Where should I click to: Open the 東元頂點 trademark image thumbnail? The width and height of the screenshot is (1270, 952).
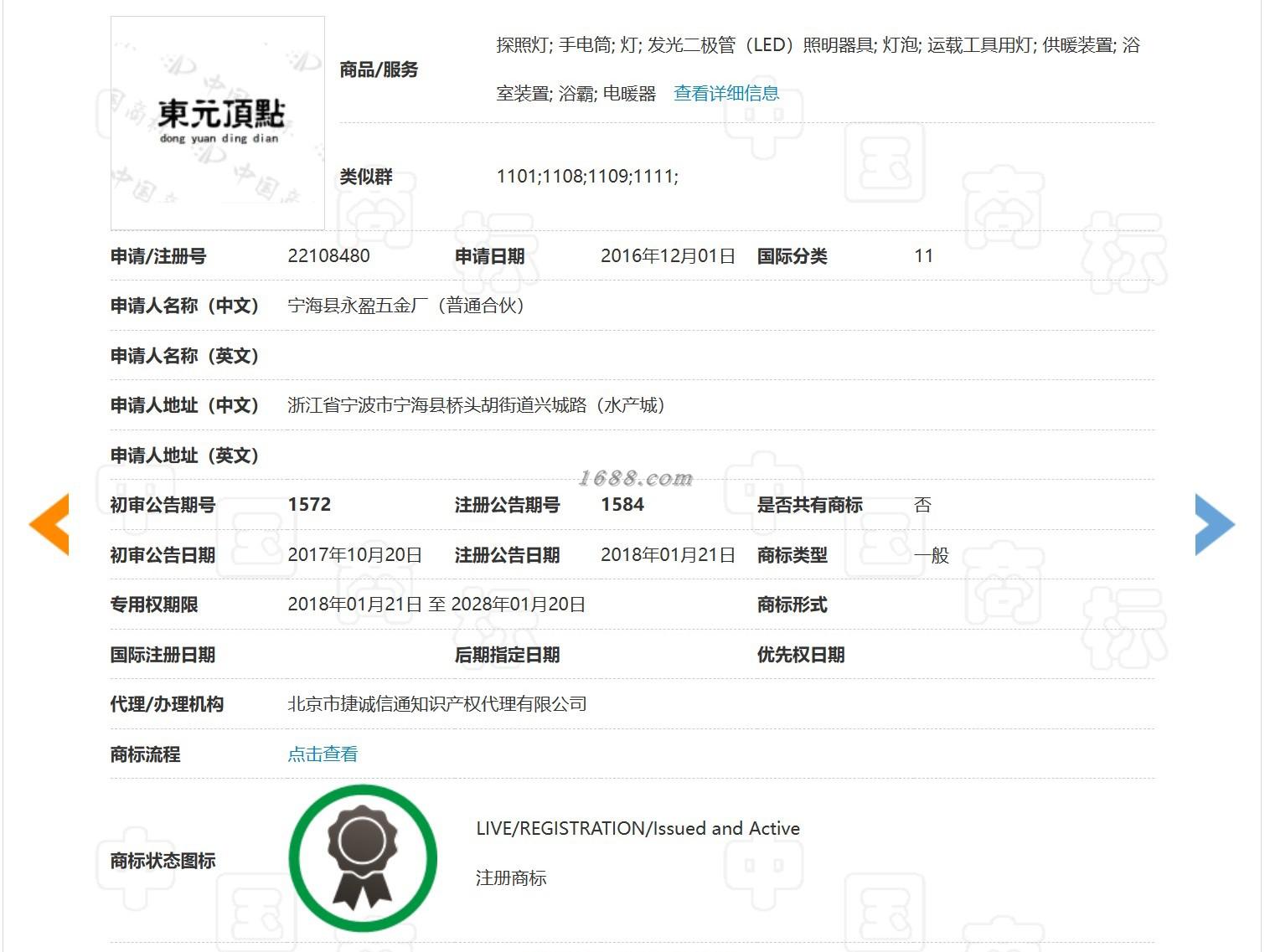tap(218, 123)
